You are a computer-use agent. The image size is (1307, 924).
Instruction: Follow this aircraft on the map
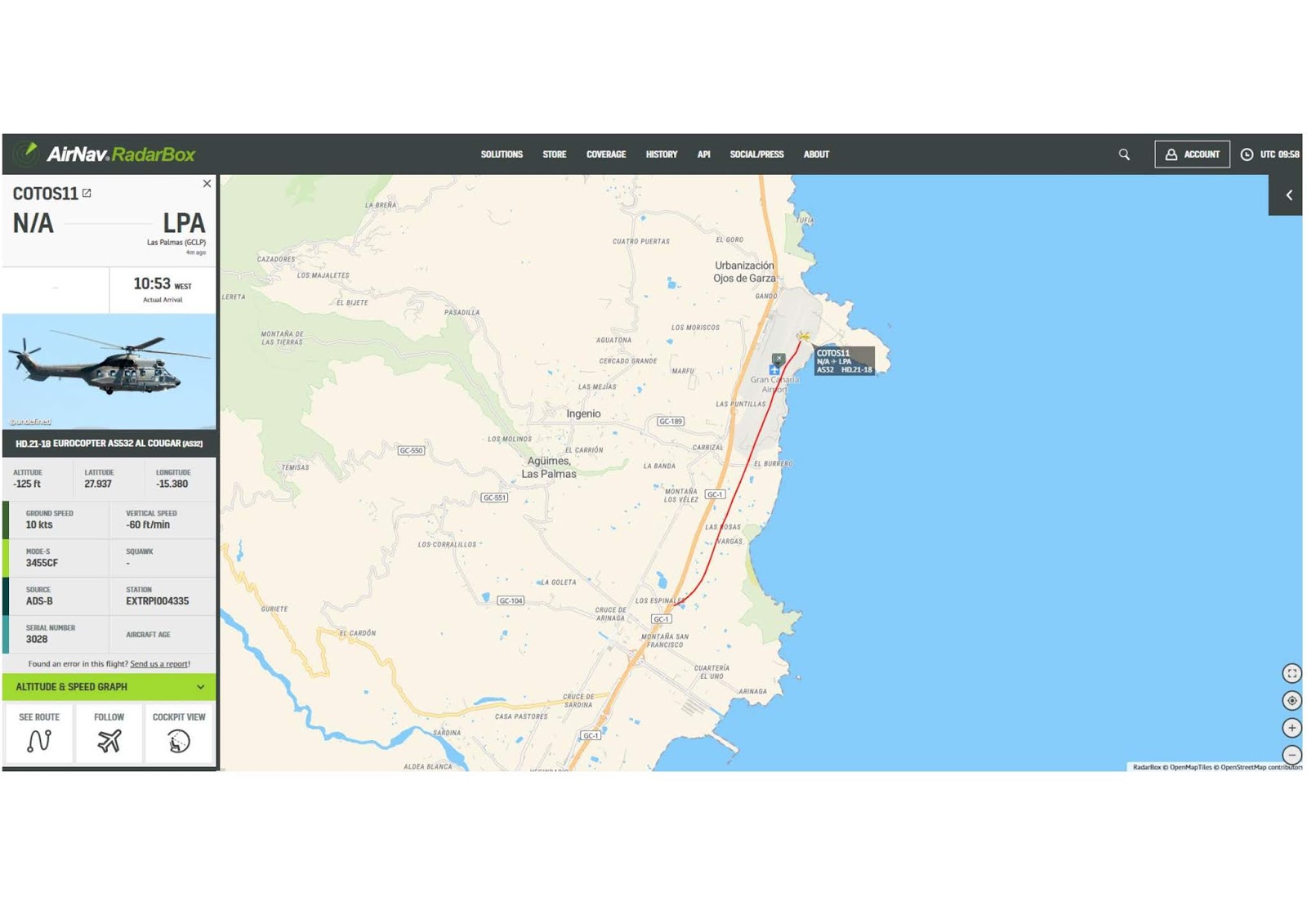[109, 732]
